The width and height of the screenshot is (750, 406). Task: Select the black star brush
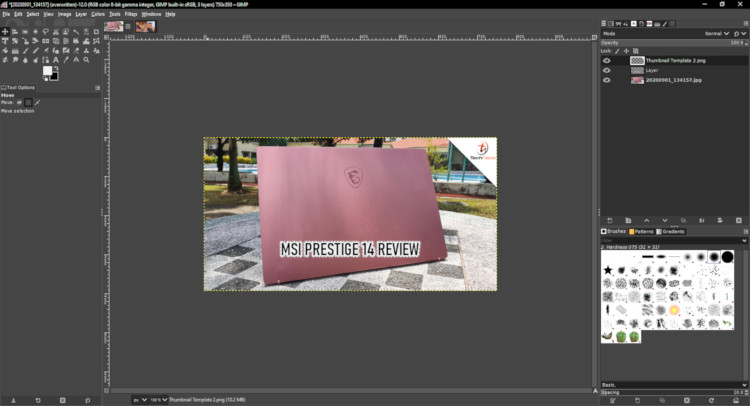click(x=607, y=270)
